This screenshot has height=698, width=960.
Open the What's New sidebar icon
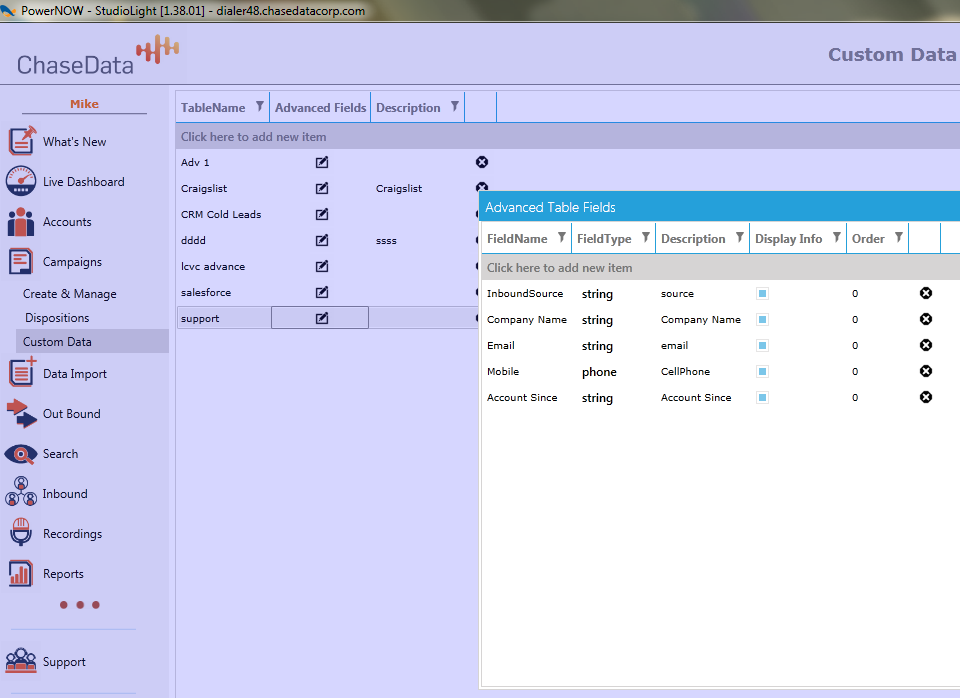22,141
